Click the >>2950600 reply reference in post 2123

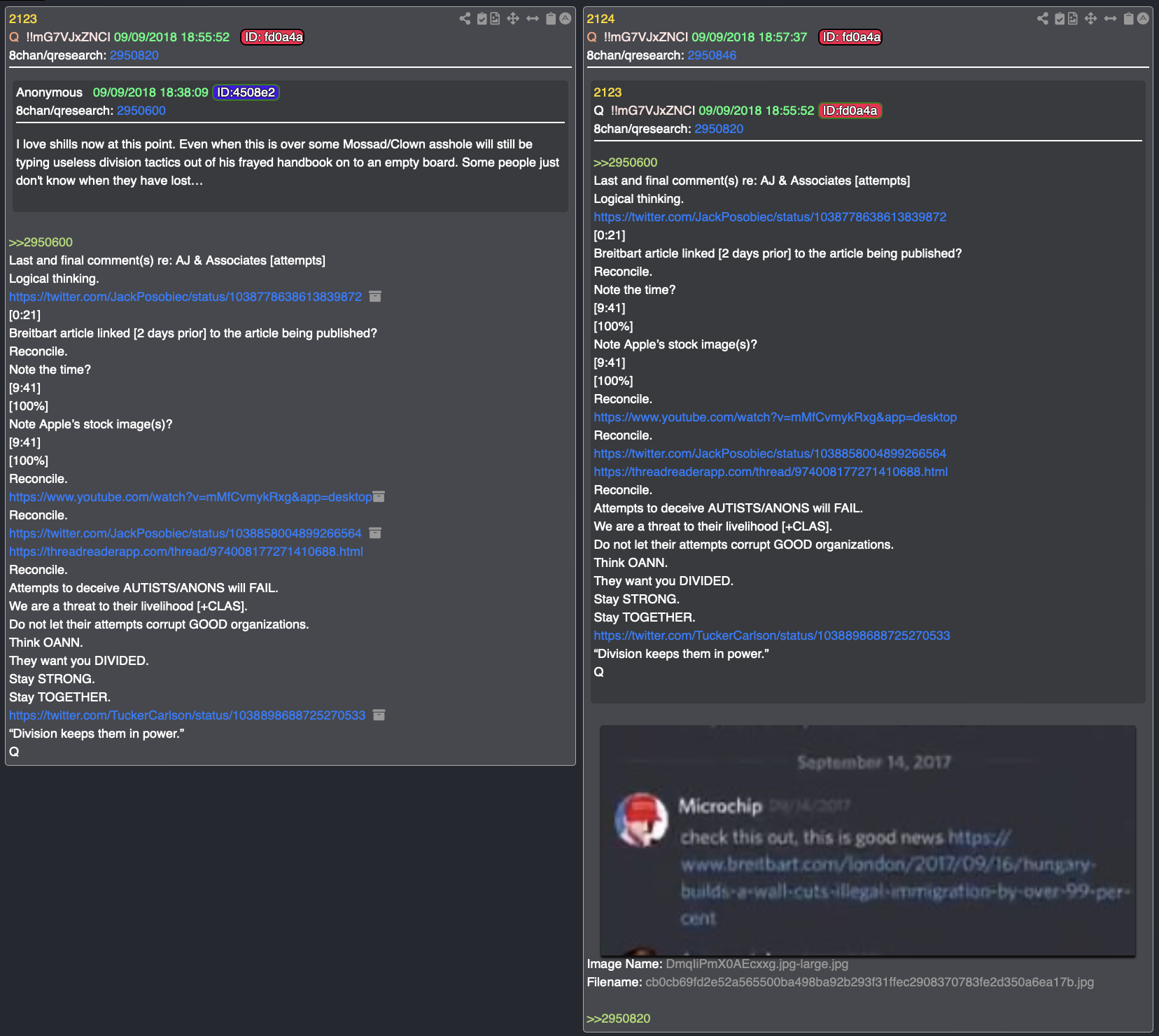[41, 242]
